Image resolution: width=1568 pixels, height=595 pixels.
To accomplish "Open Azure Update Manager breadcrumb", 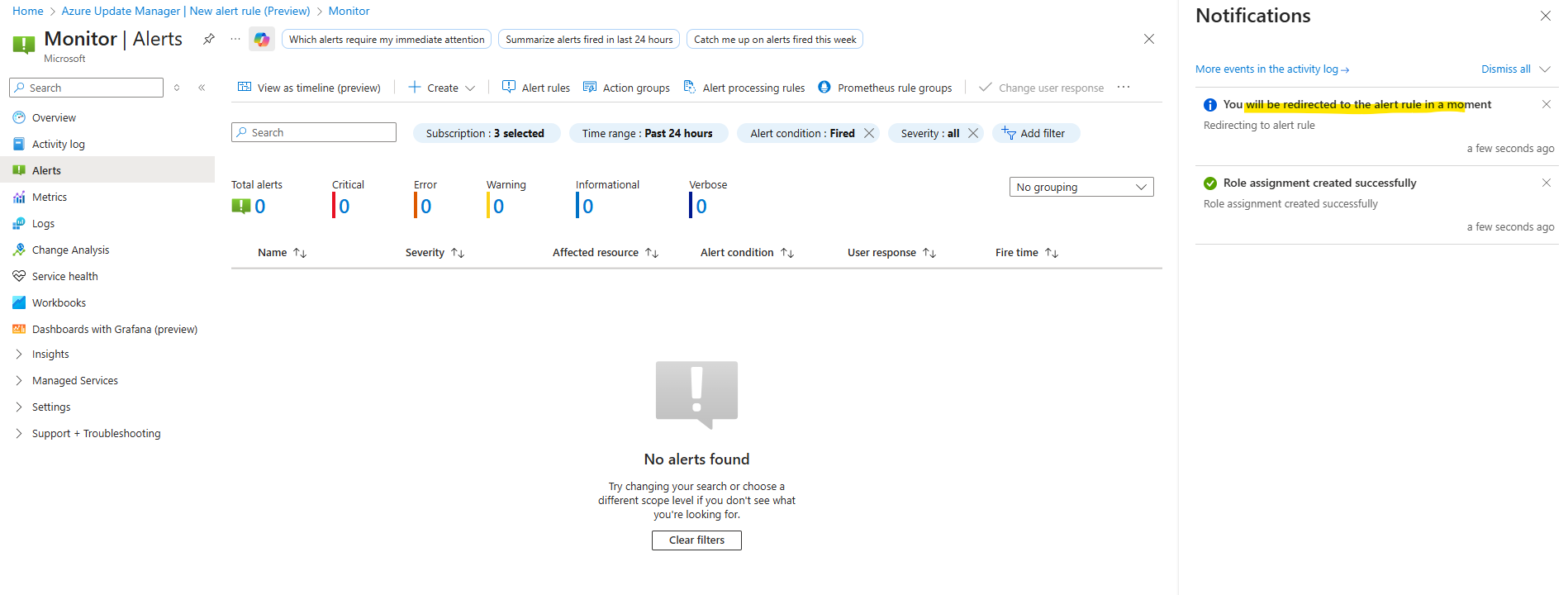I will click(186, 11).
